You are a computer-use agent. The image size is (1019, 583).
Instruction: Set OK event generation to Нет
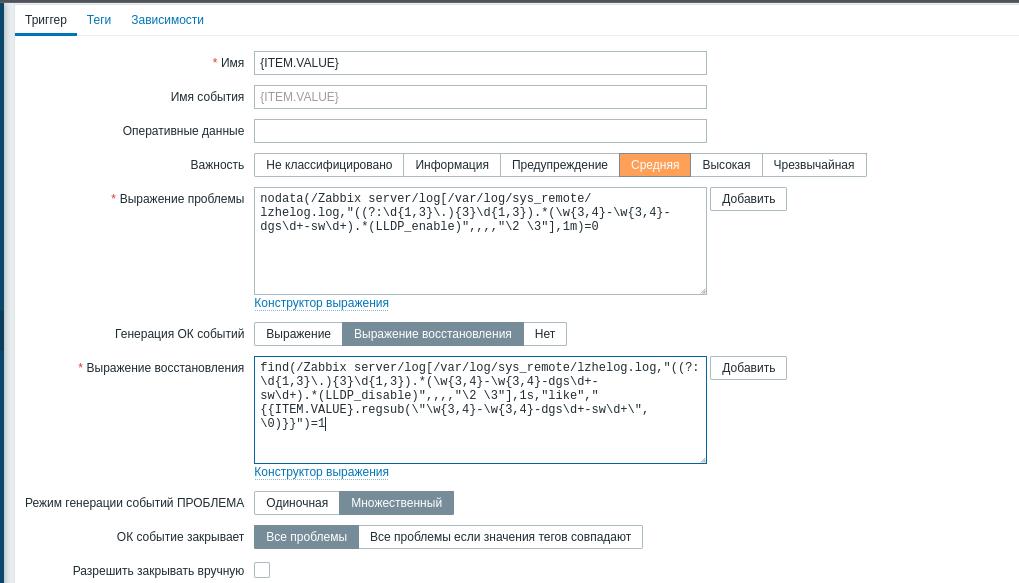point(545,334)
